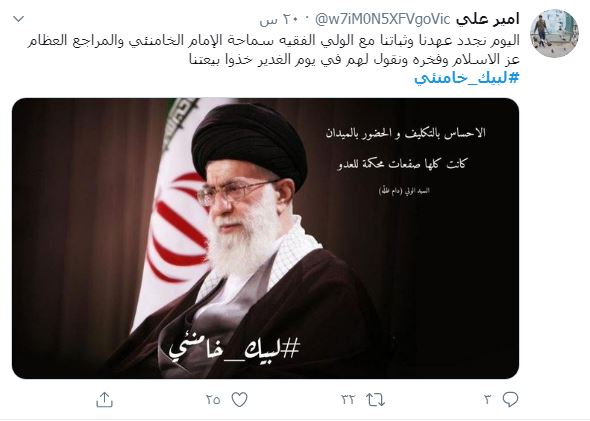Screen dimensions: 590x421
Task: Click the tweet line starting عز الاسلام
Action: point(354,59)
